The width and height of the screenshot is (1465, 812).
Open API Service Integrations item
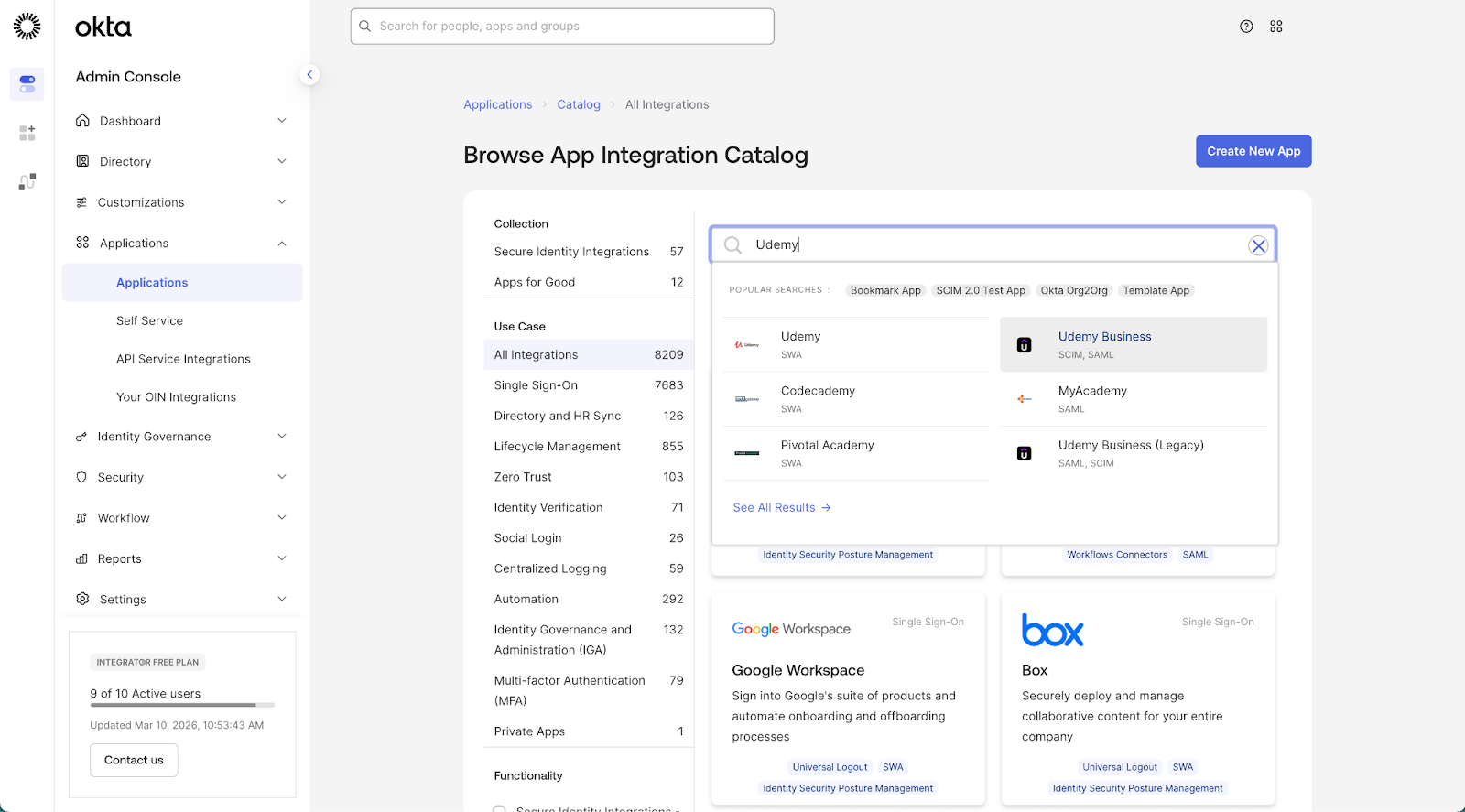(x=182, y=359)
